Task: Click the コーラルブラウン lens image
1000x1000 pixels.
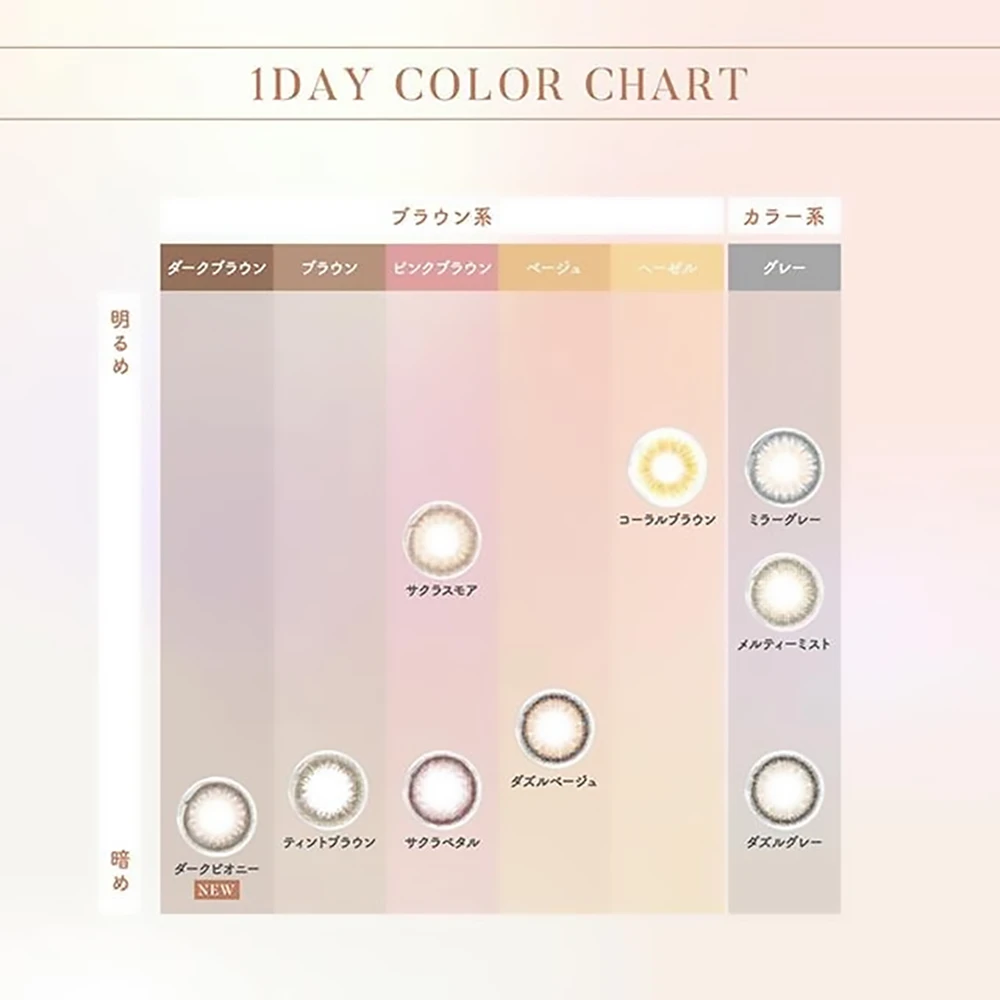Action: [x=667, y=467]
